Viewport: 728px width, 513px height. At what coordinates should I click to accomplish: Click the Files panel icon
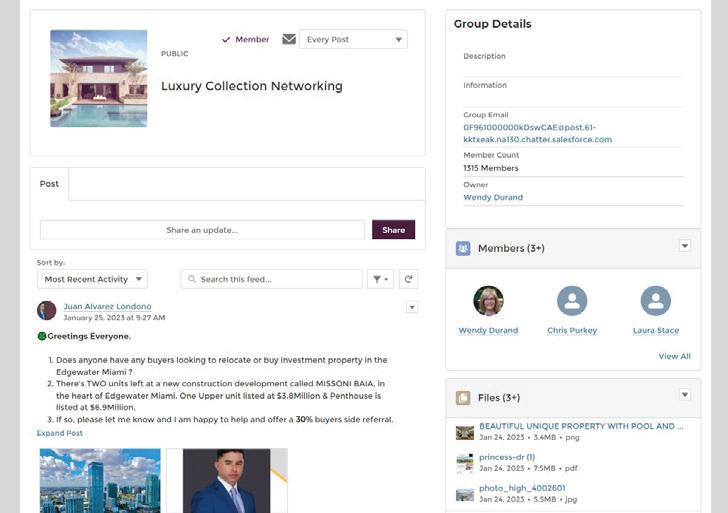[463, 397]
